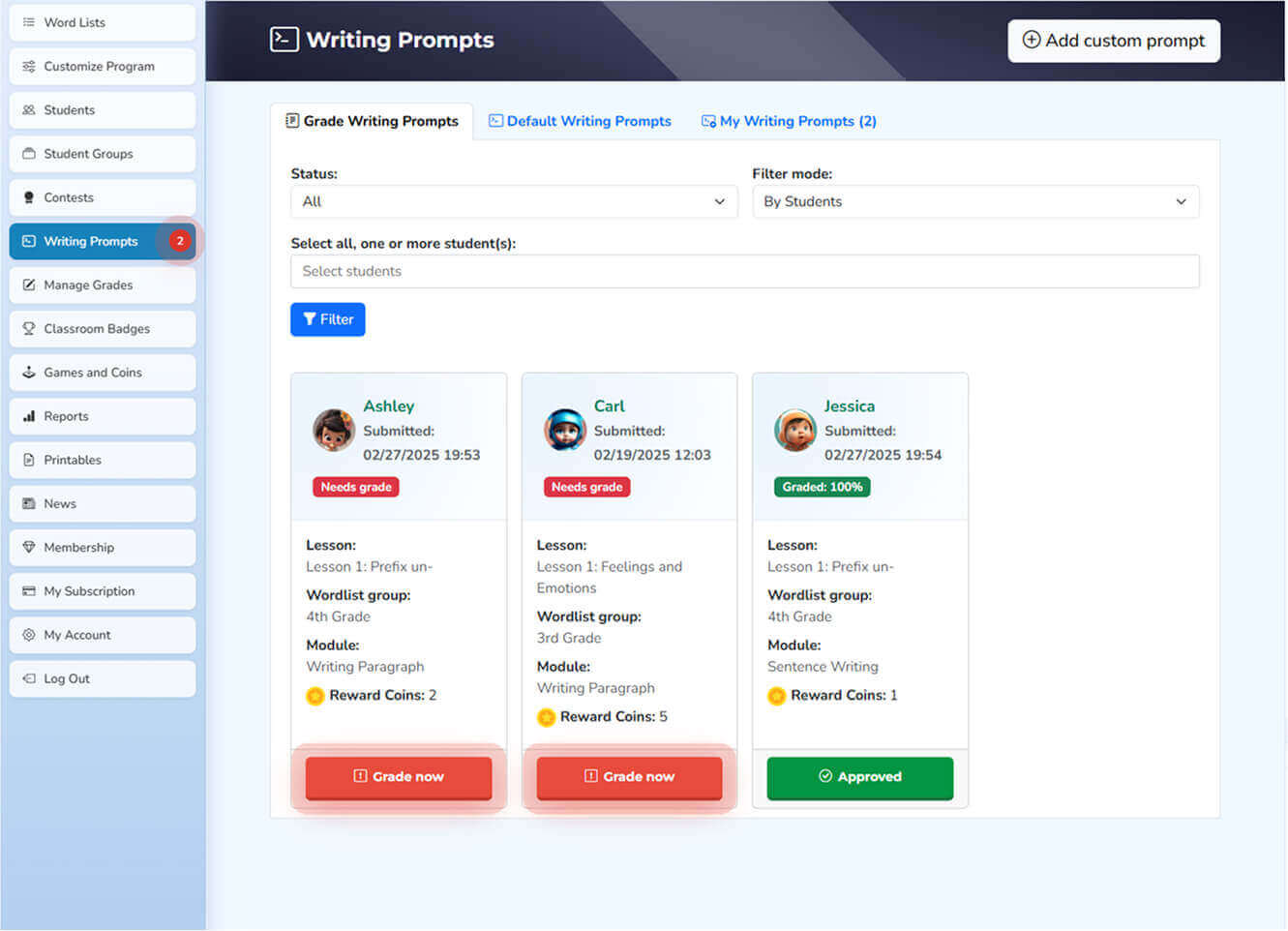Click the red notification badge on Writing Prompts
This screenshot has width=1288, height=931.
[179, 241]
